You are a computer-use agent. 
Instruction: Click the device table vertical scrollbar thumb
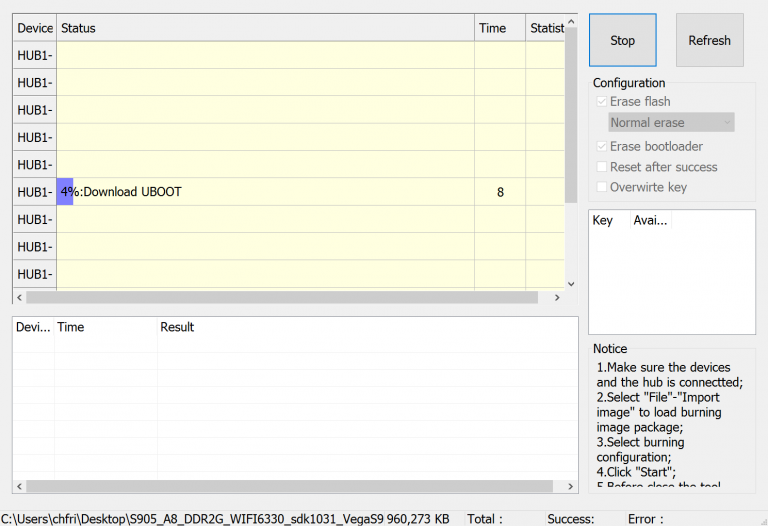pyautogui.click(x=571, y=116)
